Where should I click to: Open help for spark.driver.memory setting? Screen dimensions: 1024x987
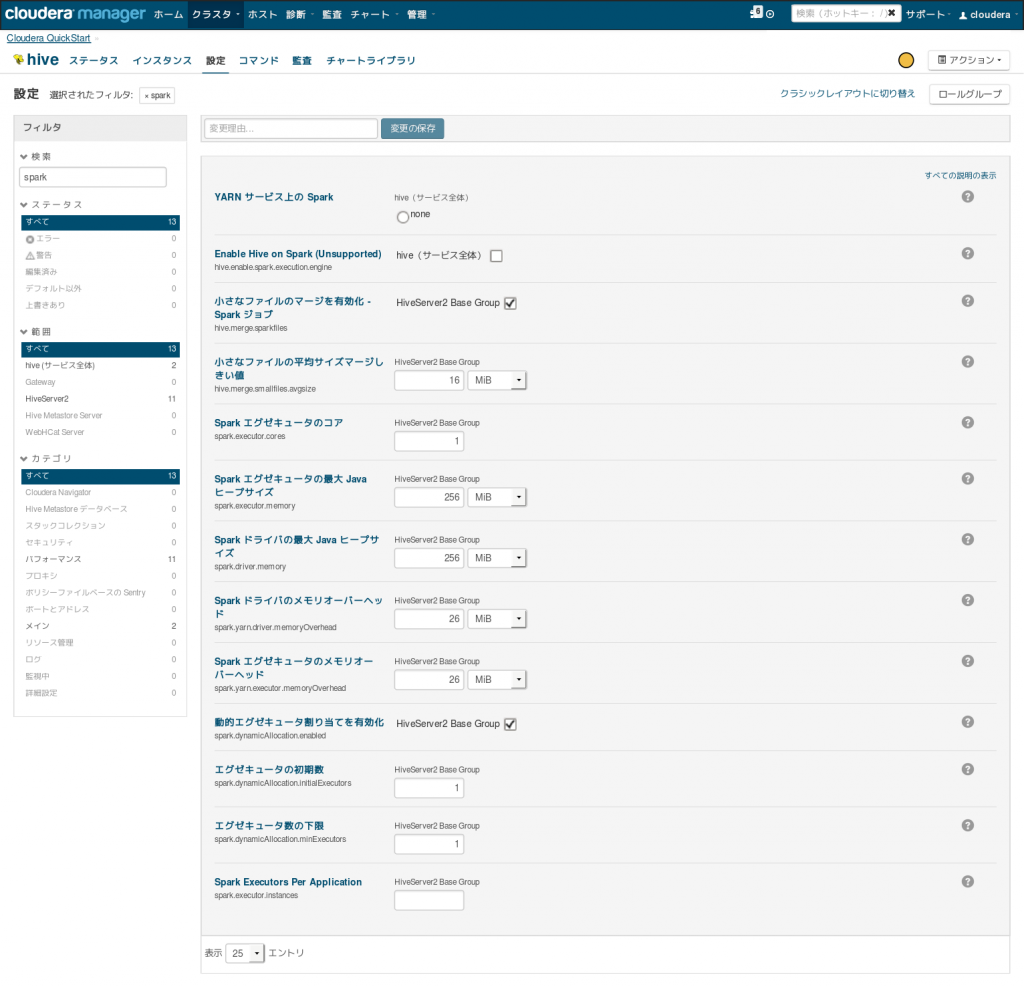tap(968, 540)
